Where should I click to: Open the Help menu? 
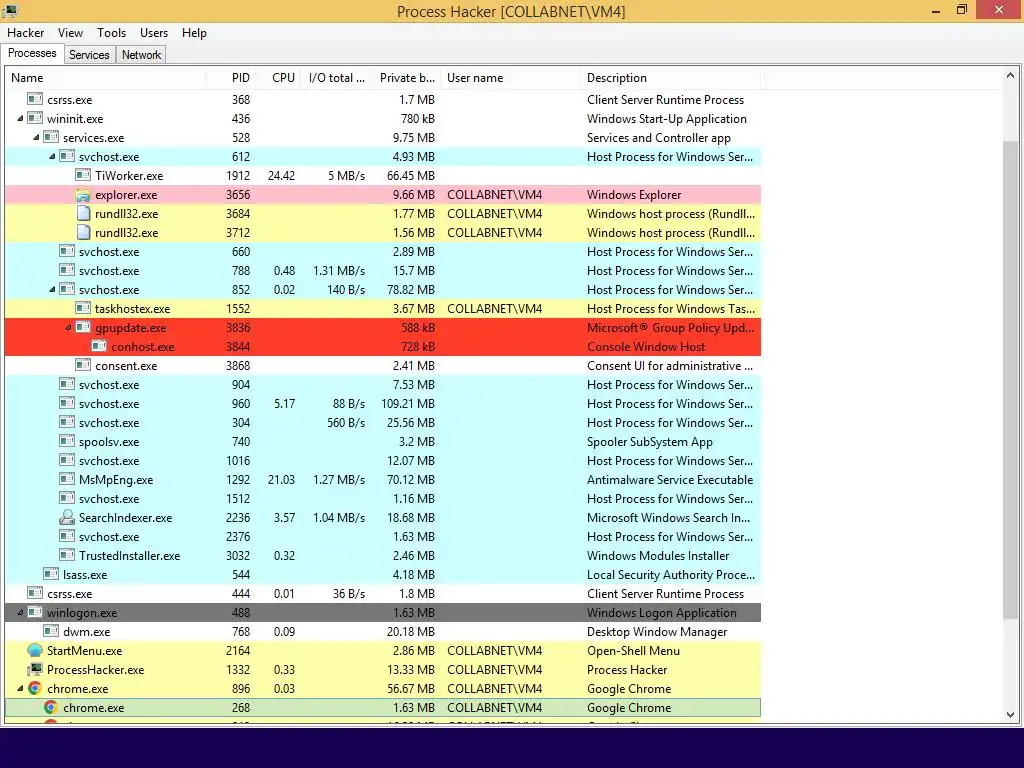click(194, 33)
